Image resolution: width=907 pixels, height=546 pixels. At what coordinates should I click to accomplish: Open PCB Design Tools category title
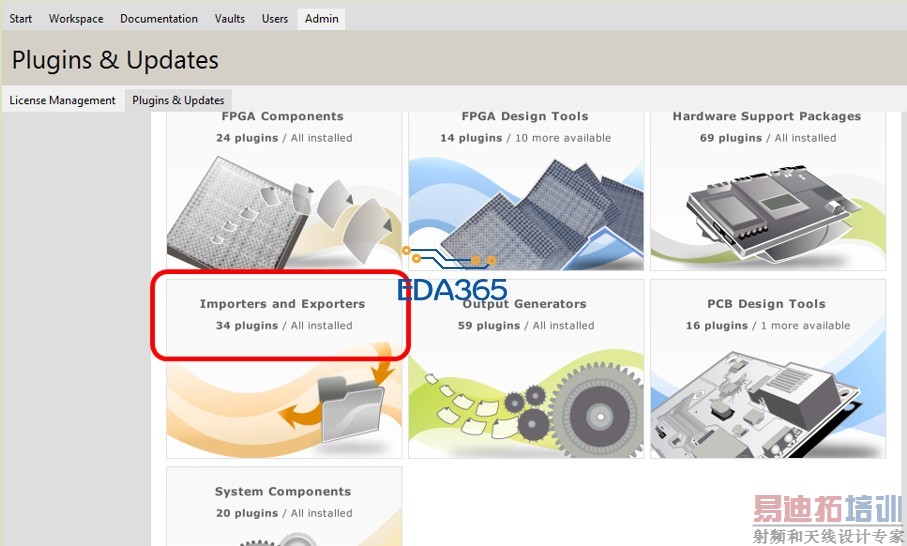[766, 304]
